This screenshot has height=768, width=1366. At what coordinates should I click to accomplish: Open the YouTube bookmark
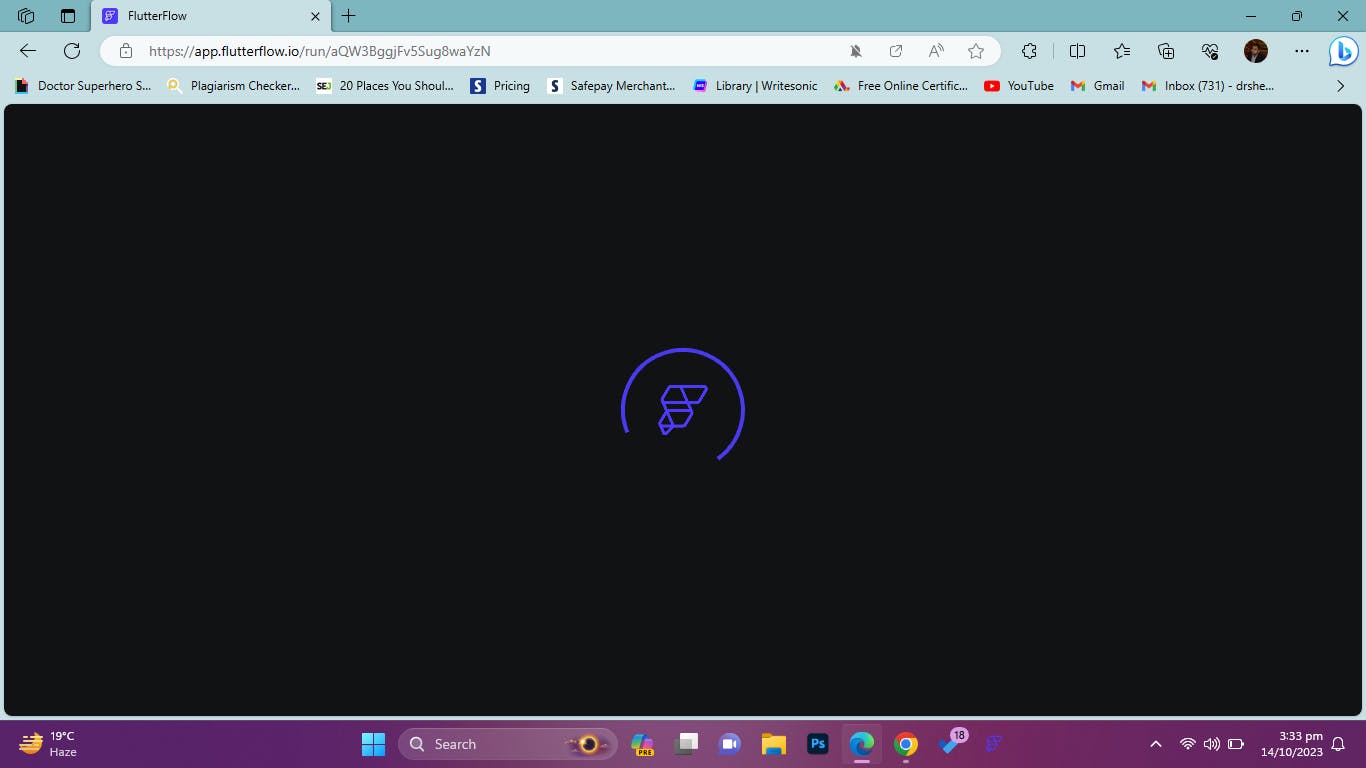coord(1019,86)
